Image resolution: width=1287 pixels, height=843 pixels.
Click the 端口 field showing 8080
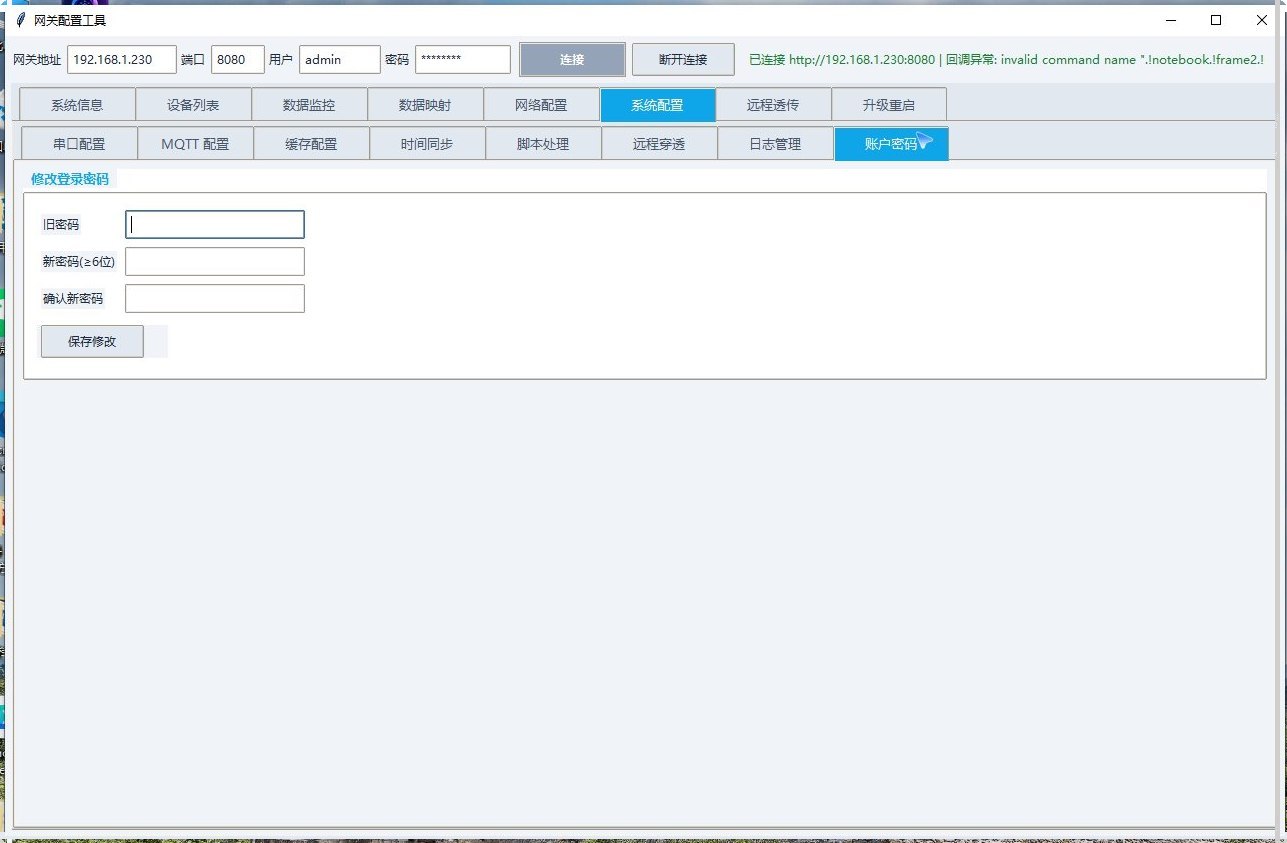click(238, 60)
